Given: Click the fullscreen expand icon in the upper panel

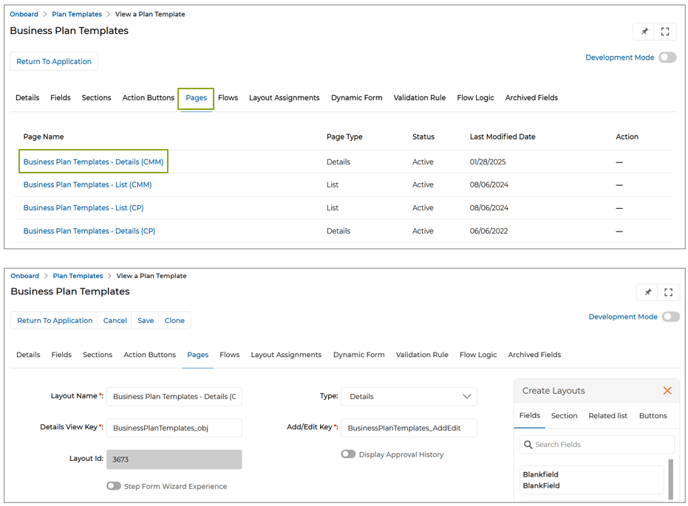Looking at the screenshot, I should pyautogui.click(x=665, y=32).
